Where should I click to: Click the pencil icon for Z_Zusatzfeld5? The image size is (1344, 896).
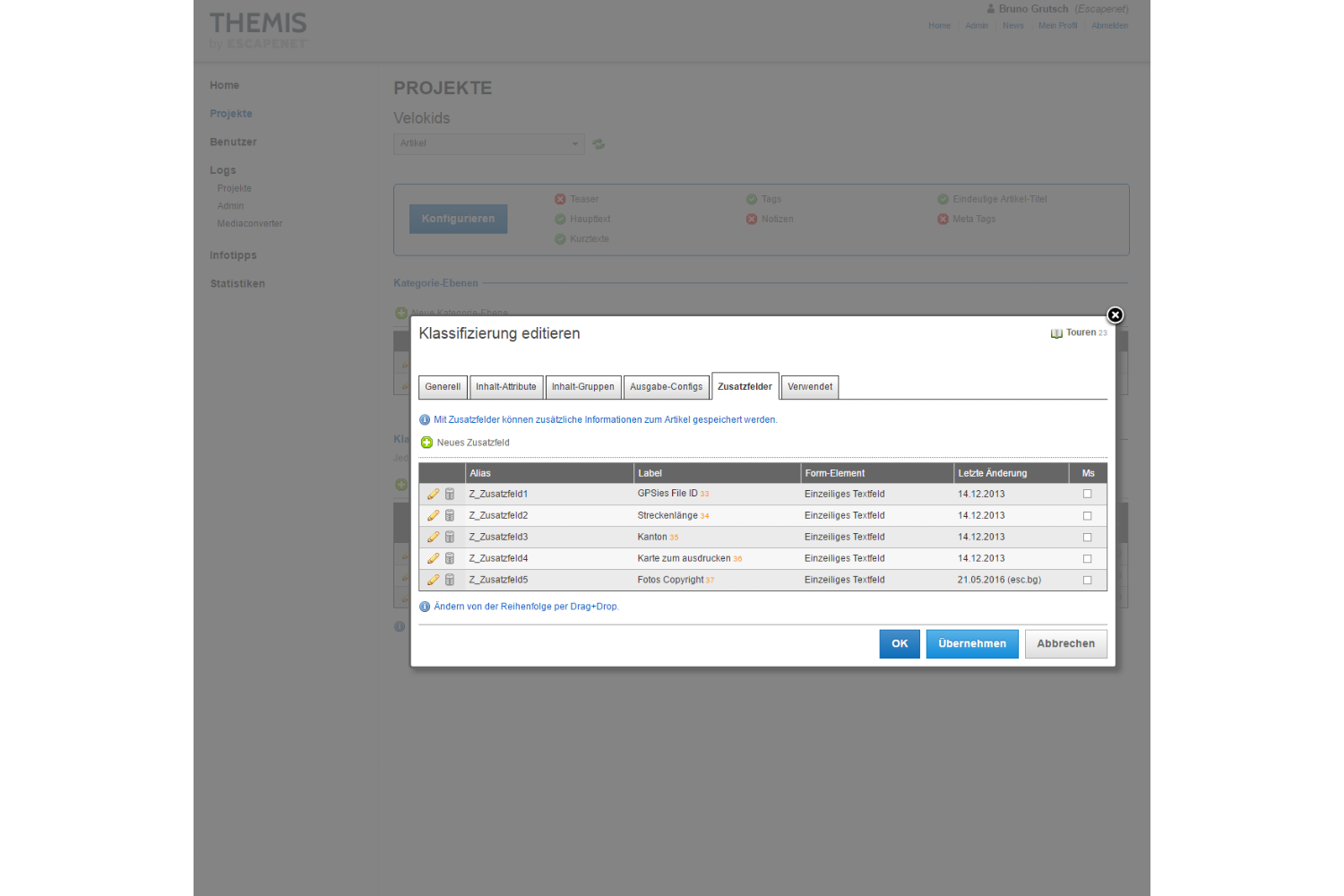(x=433, y=581)
